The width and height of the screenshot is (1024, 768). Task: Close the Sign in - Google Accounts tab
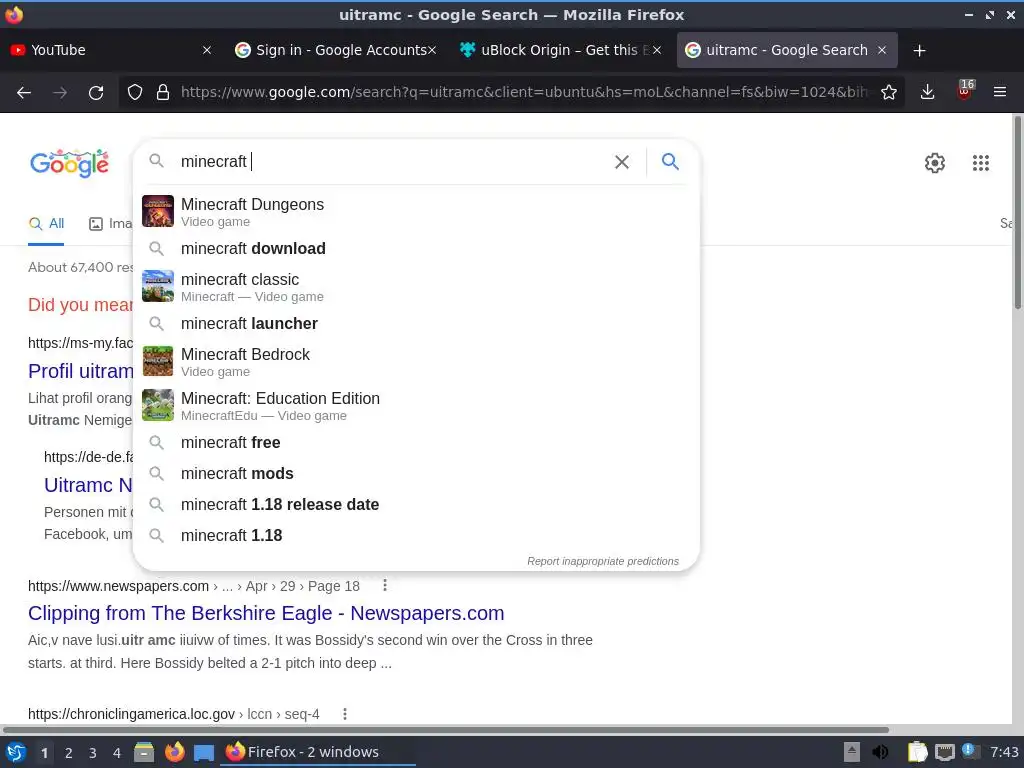click(432, 50)
